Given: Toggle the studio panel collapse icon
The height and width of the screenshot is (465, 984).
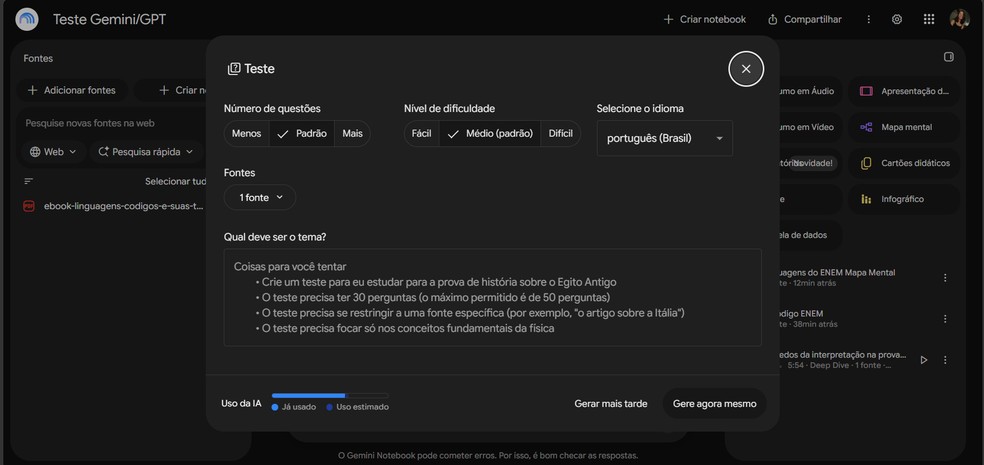Looking at the screenshot, I should (x=948, y=57).
